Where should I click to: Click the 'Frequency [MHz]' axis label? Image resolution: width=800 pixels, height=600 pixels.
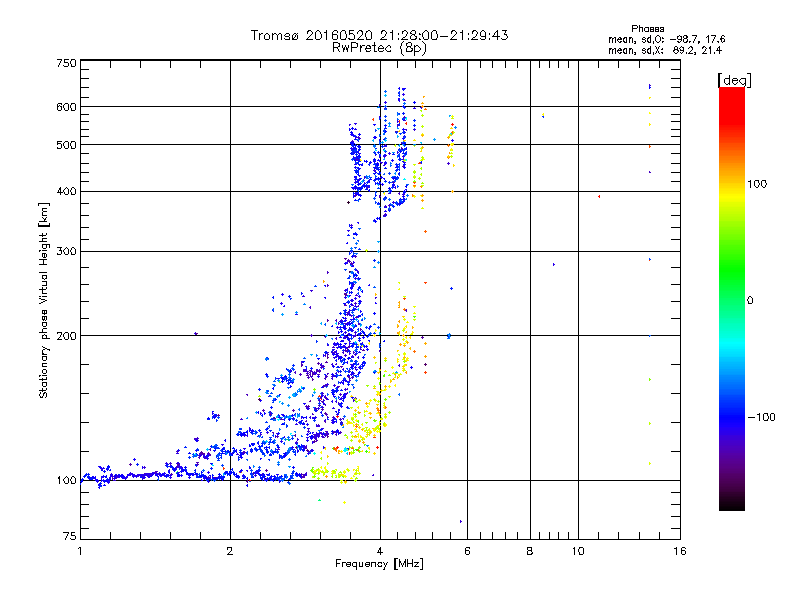click(x=379, y=564)
